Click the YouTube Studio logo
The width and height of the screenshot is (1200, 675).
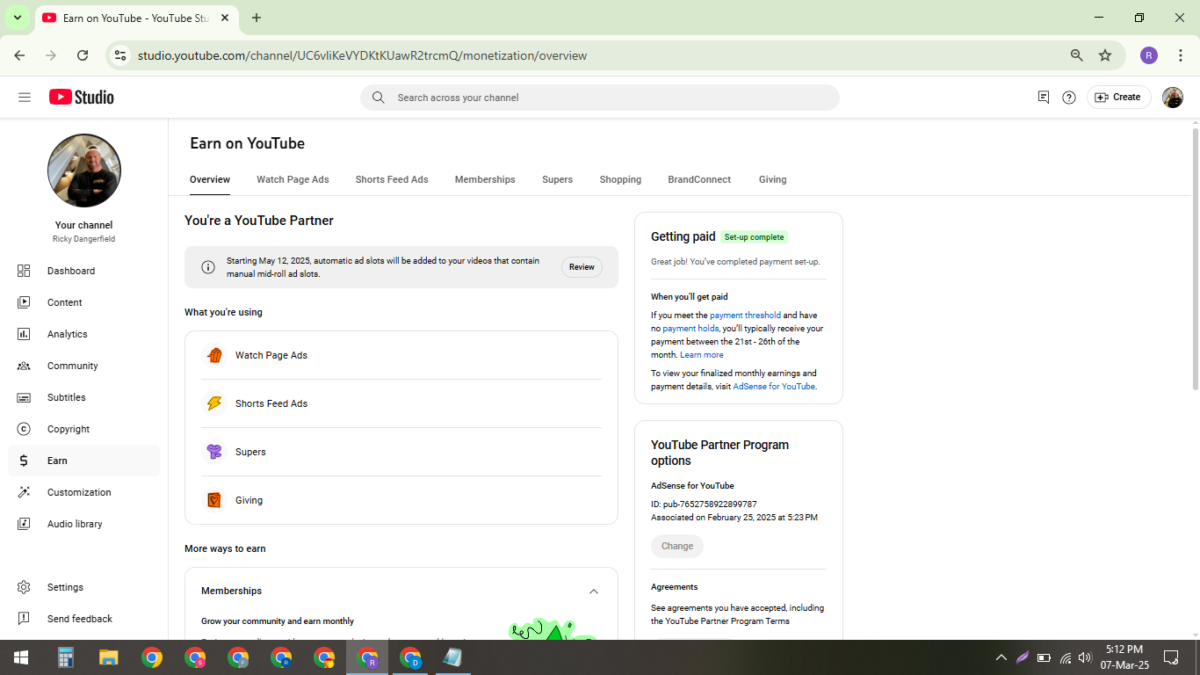[81, 97]
